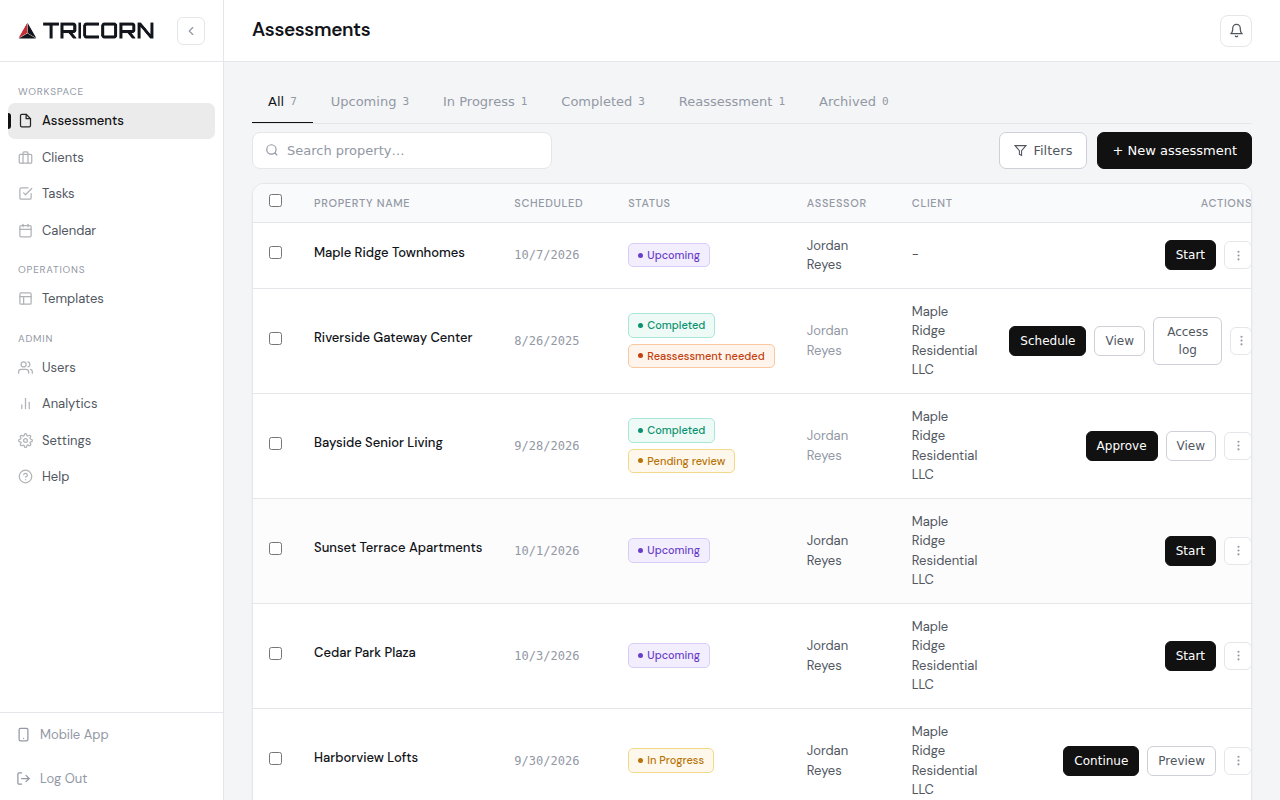Open more options for Harborview Lofts

1238,761
